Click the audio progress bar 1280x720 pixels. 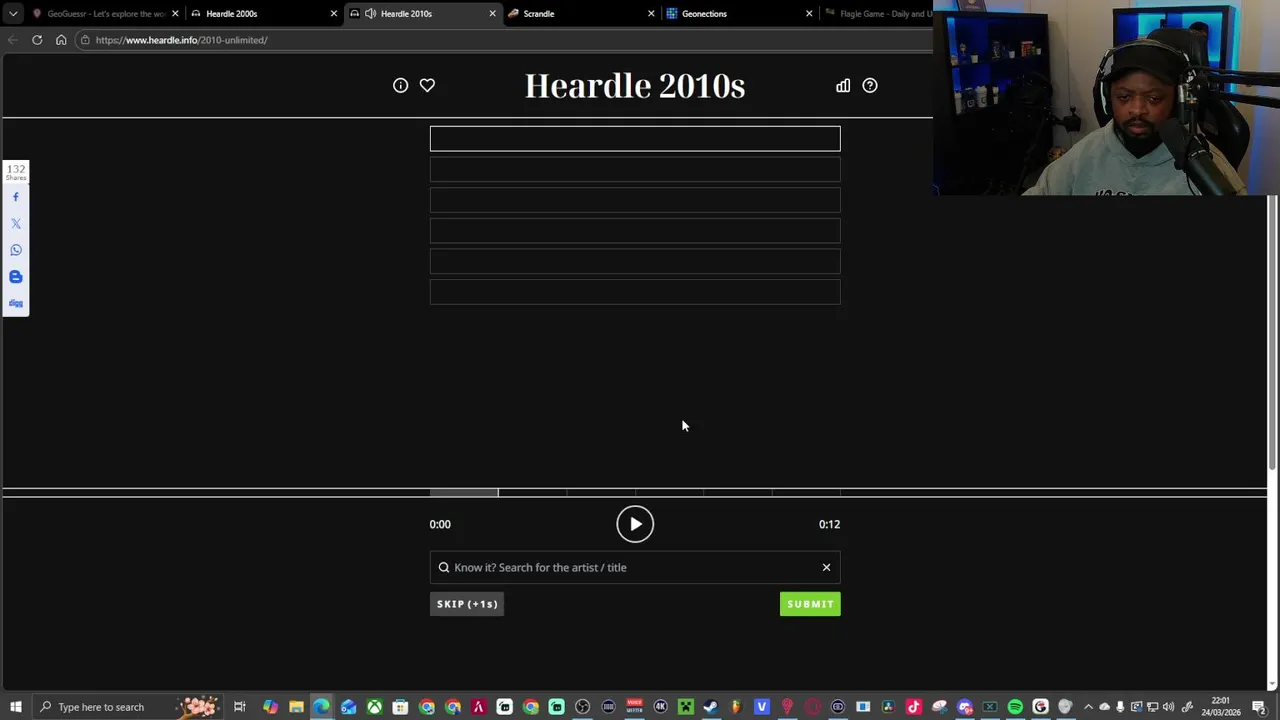[x=635, y=492]
